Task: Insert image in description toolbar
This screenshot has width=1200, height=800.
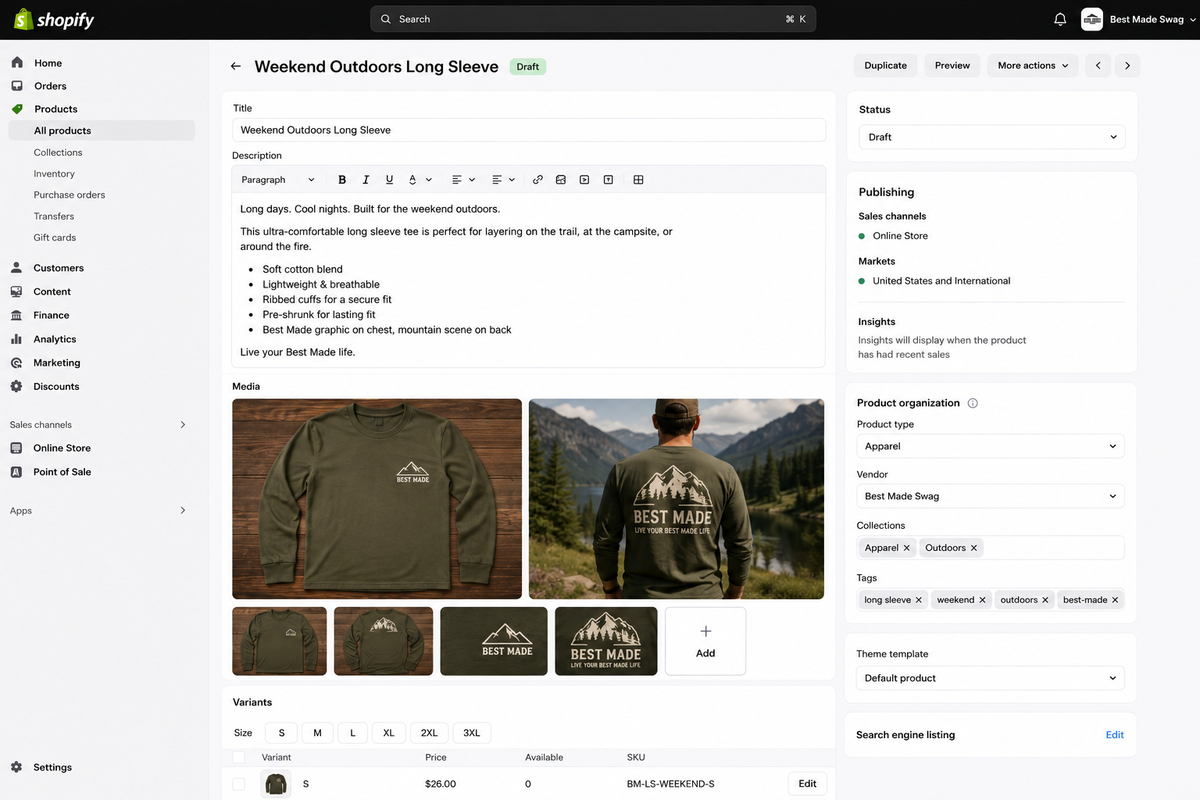Action: 561,180
